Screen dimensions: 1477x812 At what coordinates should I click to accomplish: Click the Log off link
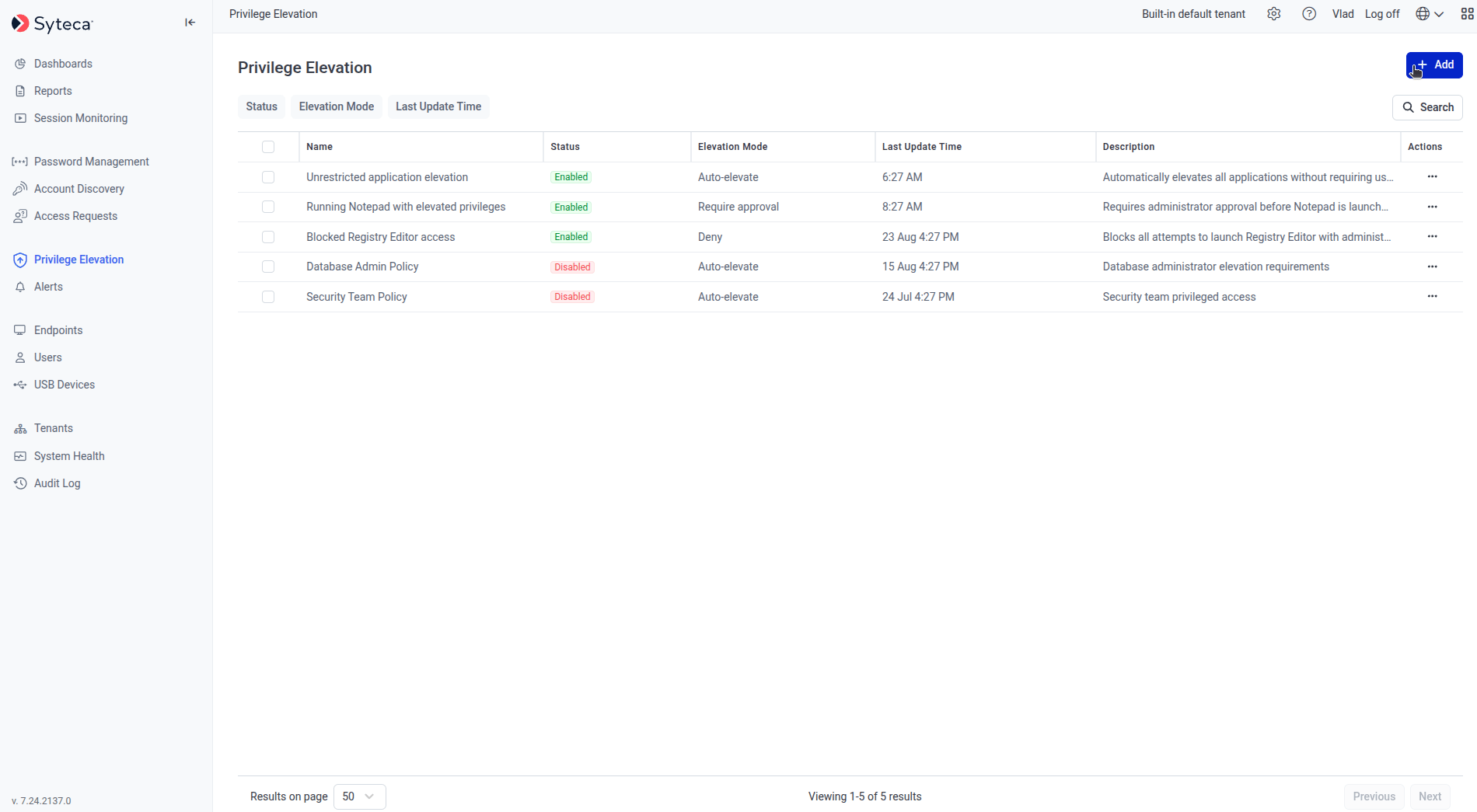click(1381, 14)
